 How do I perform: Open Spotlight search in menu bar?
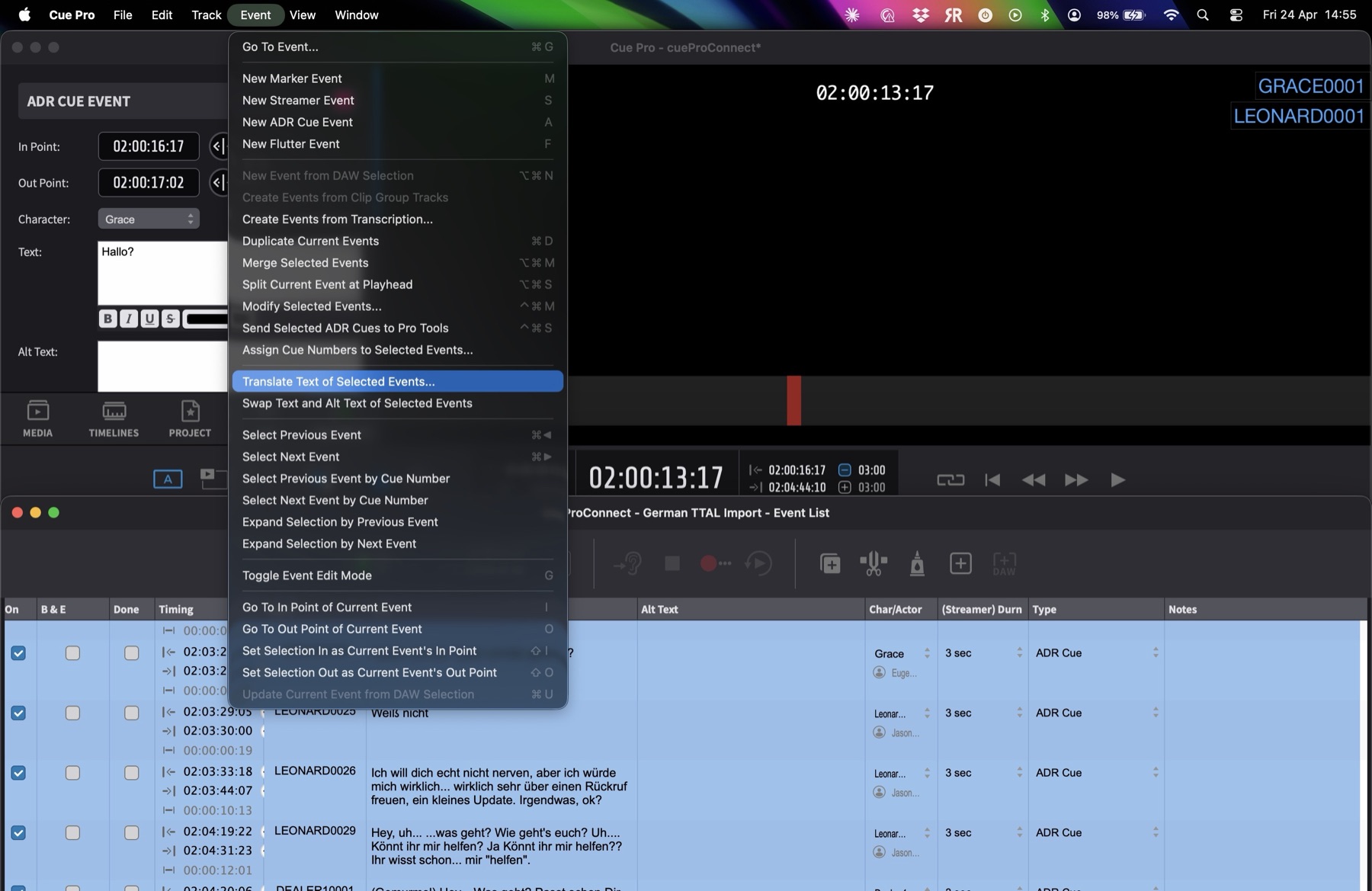[1203, 14]
